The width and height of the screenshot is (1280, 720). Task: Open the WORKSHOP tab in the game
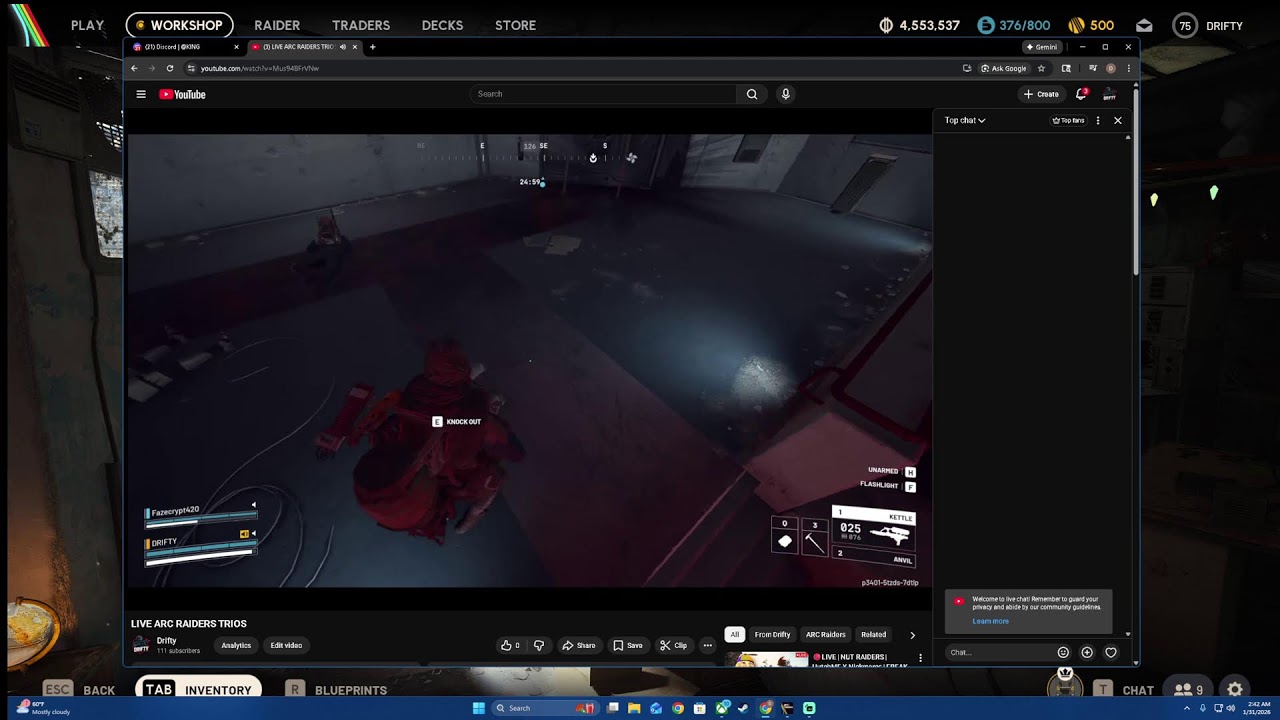click(179, 25)
